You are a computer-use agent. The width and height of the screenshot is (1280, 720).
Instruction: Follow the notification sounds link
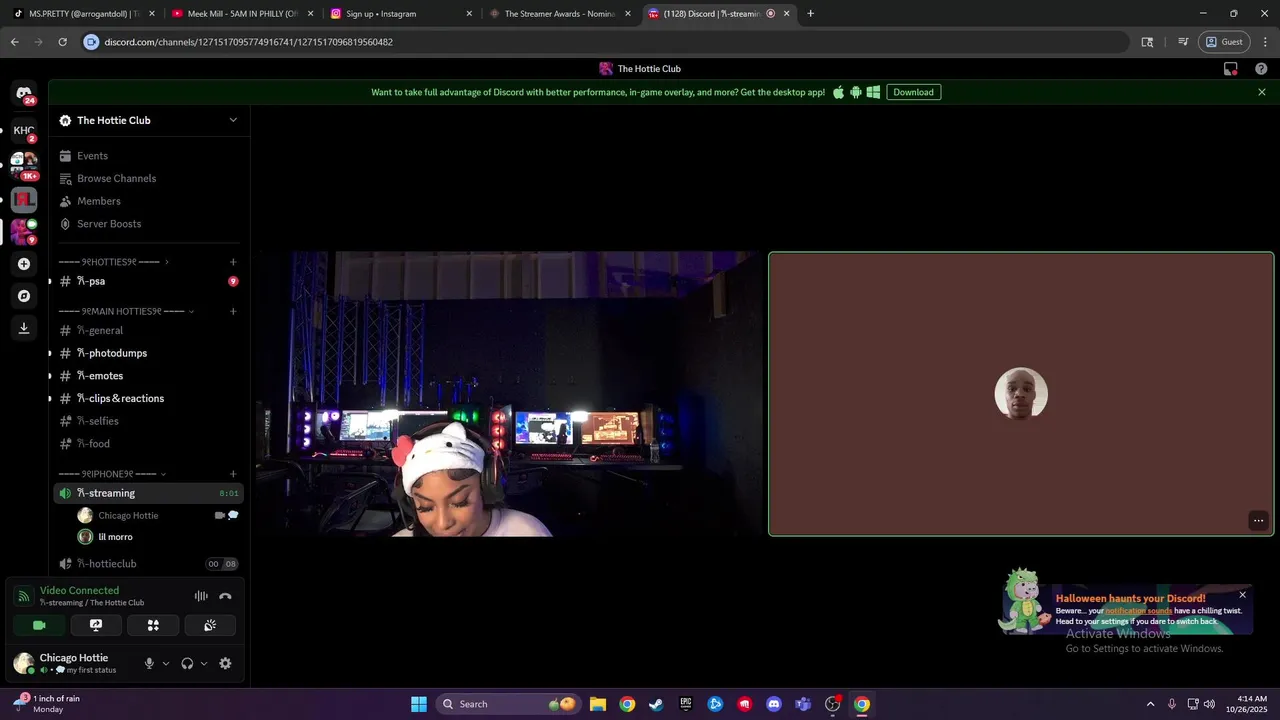(1138, 611)
